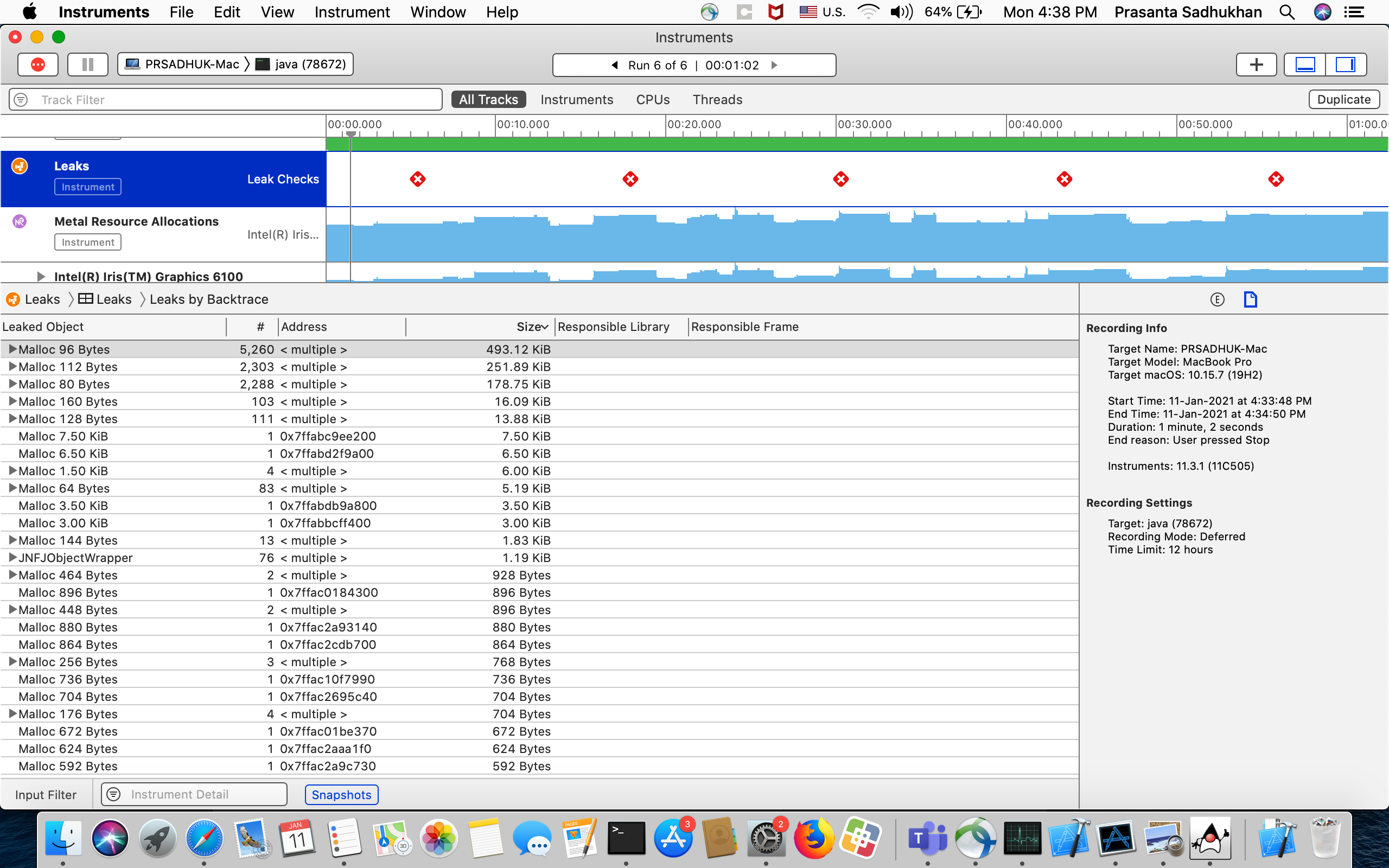The height and width of the screenshot is (868, 1389).
Task: Expand the Malloc 96 Bytes row
Action: coord(12,349)
